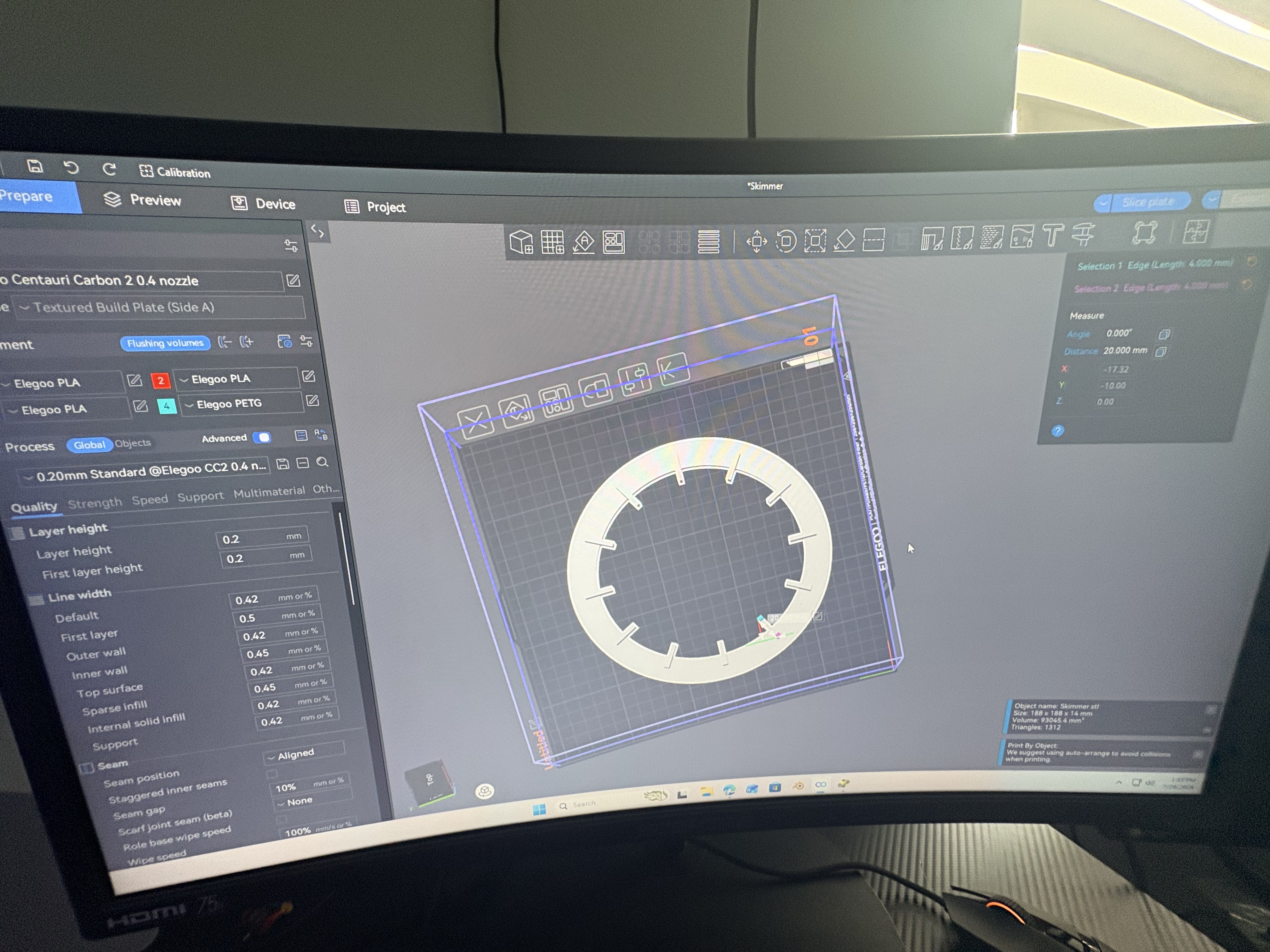This screenshot has height=952, width=1270.
Task: Click the search icon beside process preset
Action: click(x=322, y=462)
